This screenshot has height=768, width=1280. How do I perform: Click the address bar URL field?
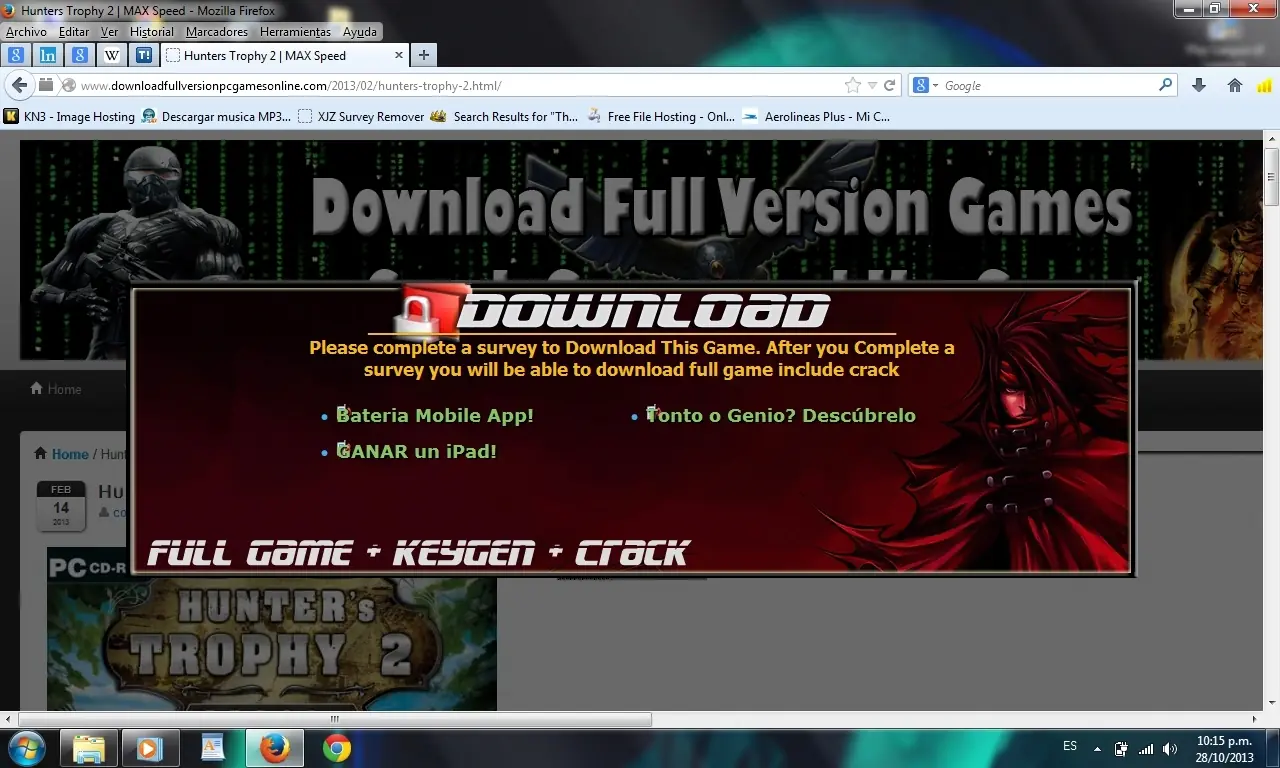[x=460, y=85]
